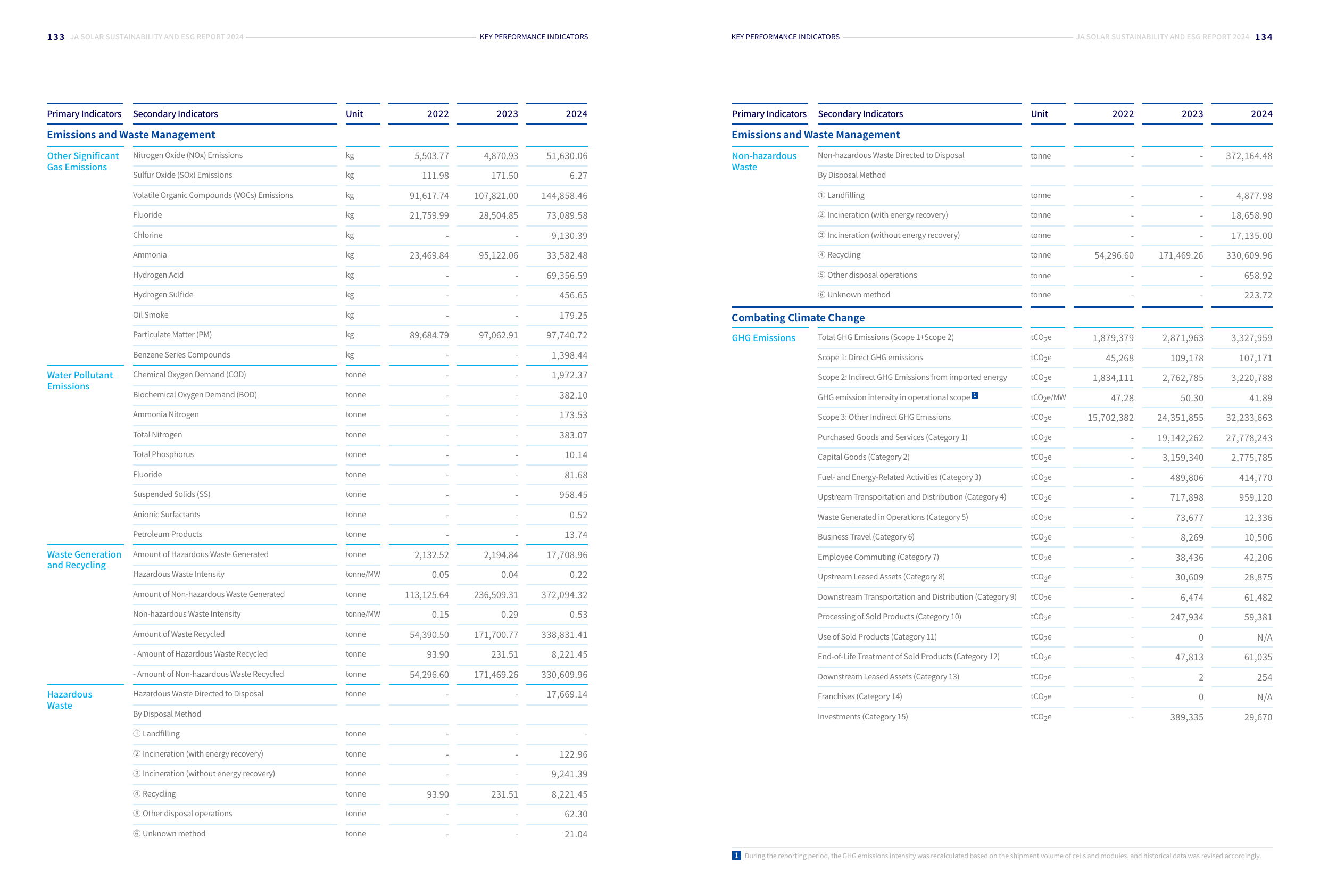1320x896 pixels.
Task: Click 'Amount of Hazardous Waste Generated' label
Action: (201, 554)
